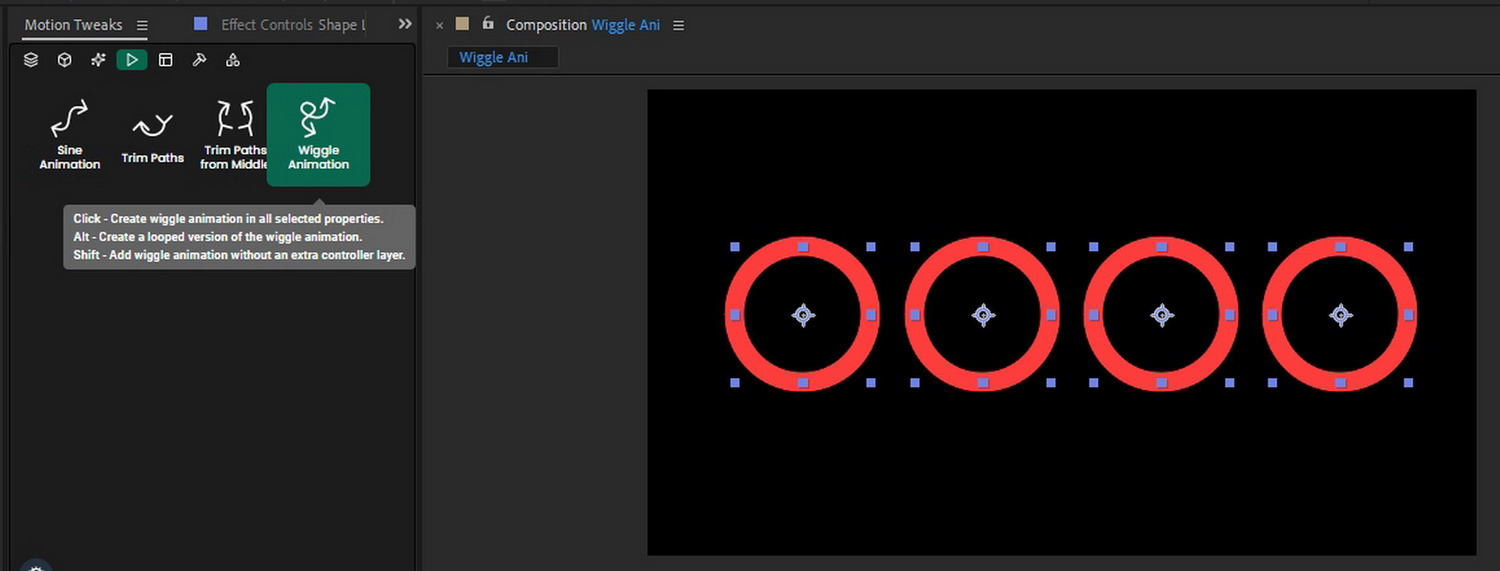
Task: Open the three-circles category icon
Action: (x=233, y=60)
